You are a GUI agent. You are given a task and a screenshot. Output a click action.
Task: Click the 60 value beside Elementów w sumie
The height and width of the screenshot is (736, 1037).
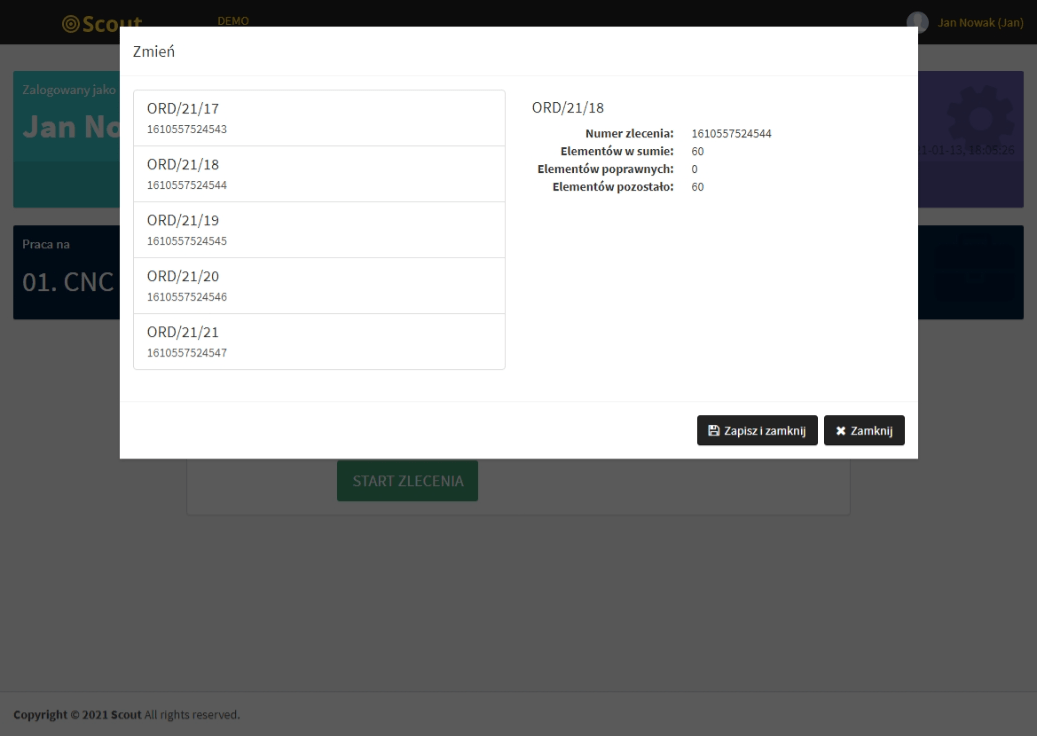tap(698, 151)
